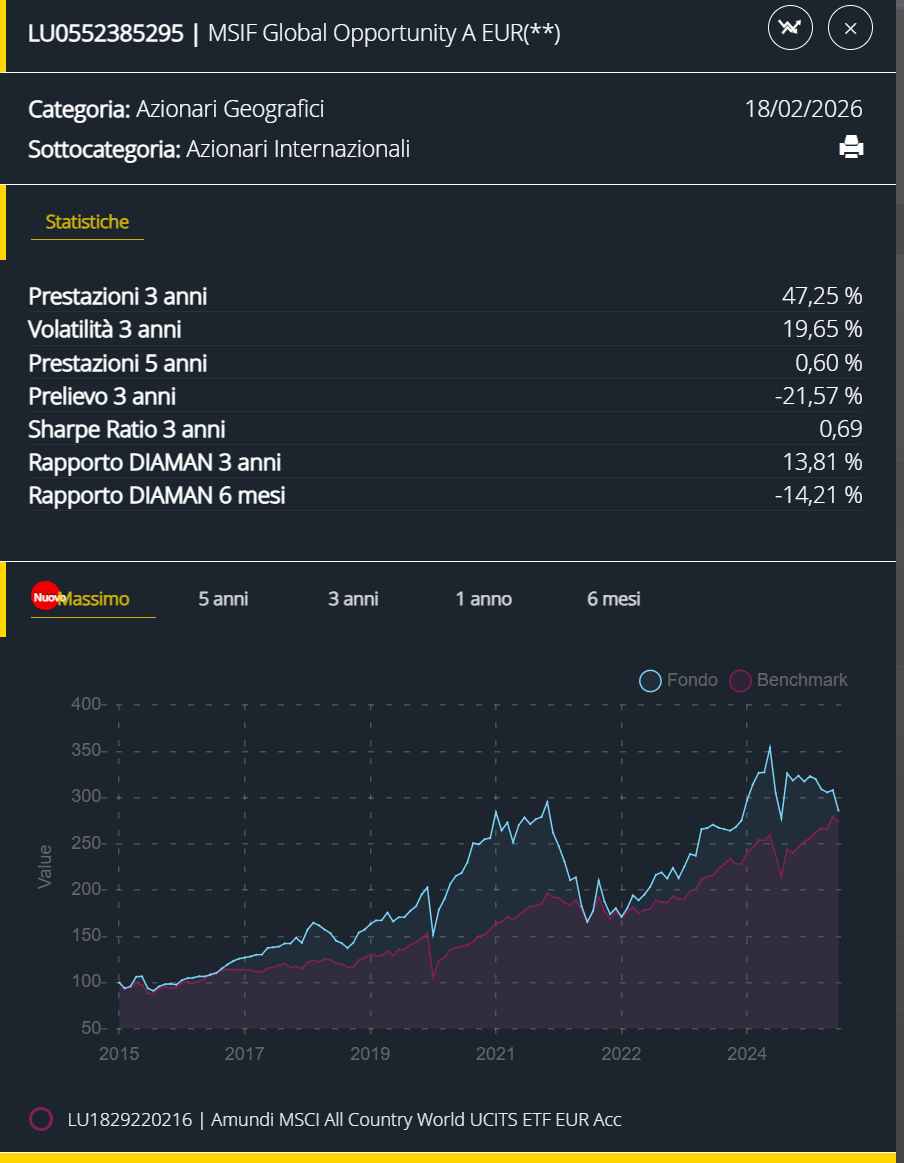Screen dimensions: 904x1163
Task: Click the Rapporto DIAMAN 6 mesi row
Action: [x=445, y=495]
